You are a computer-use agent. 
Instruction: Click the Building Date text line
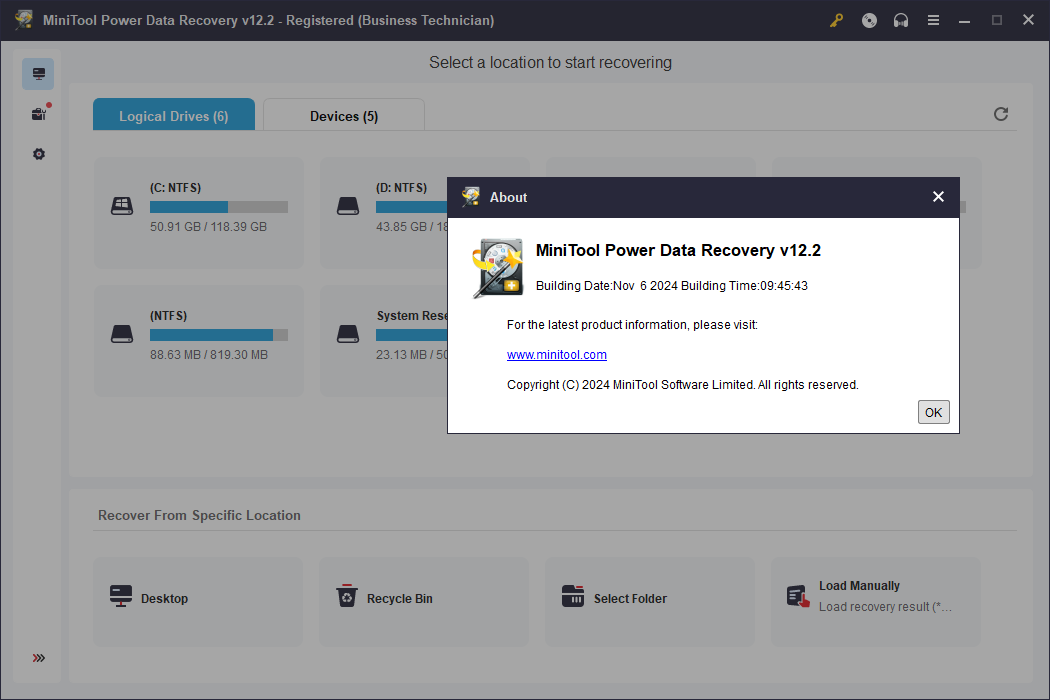click(x=672, y=286)
